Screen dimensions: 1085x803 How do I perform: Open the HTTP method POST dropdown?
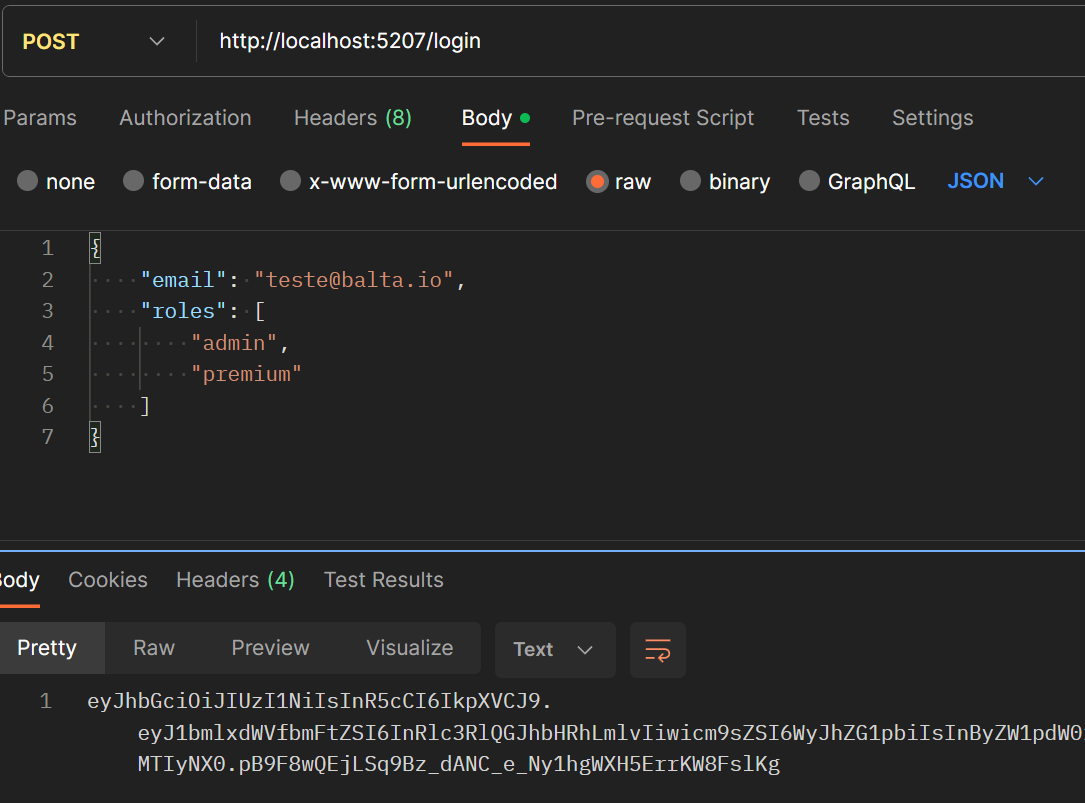[x=93, y=42]
